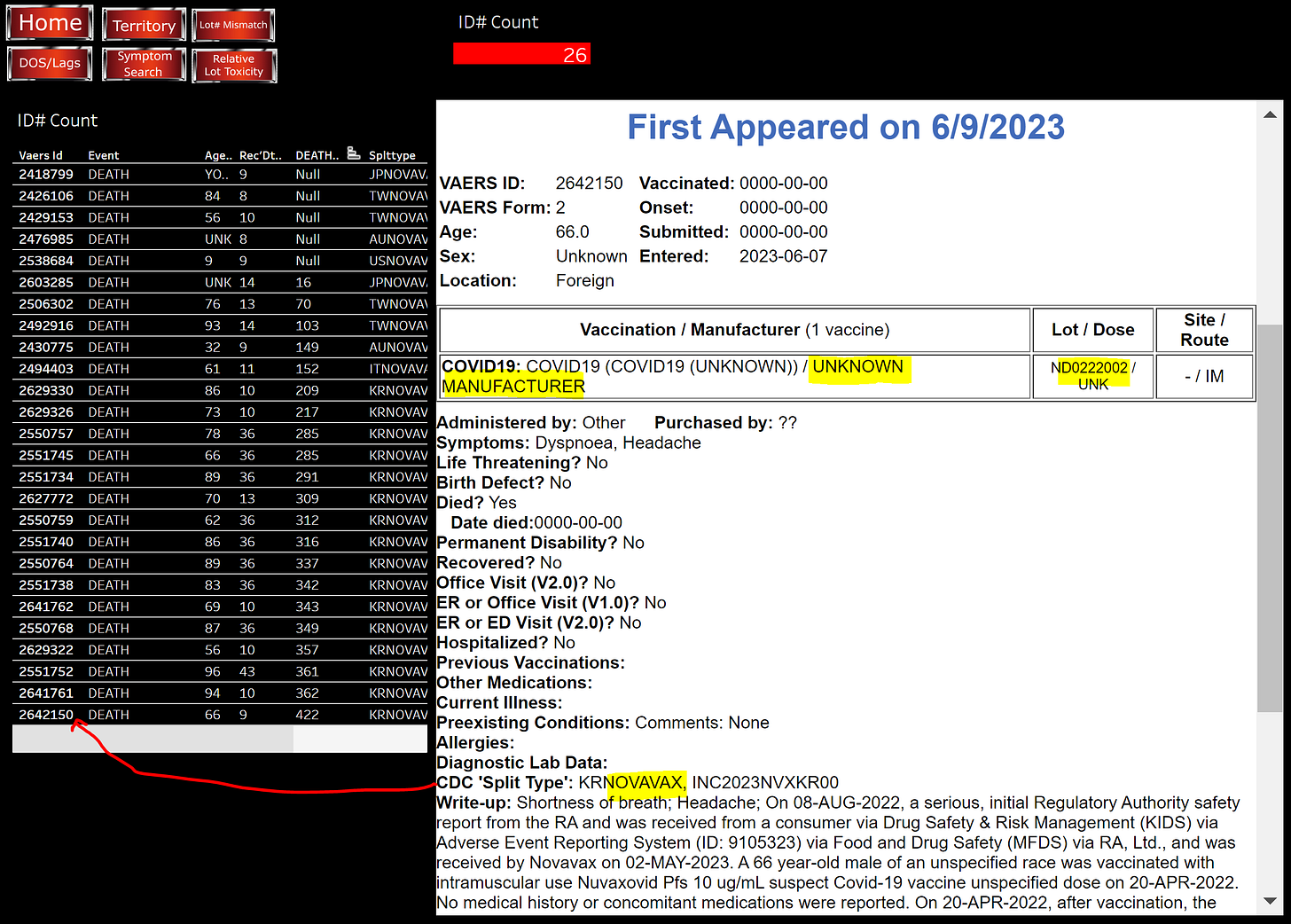Select row with Vaers Id 2629326
Image resolution: width=1291 pixels, height=924 pixels.
(x=220, y=412)
